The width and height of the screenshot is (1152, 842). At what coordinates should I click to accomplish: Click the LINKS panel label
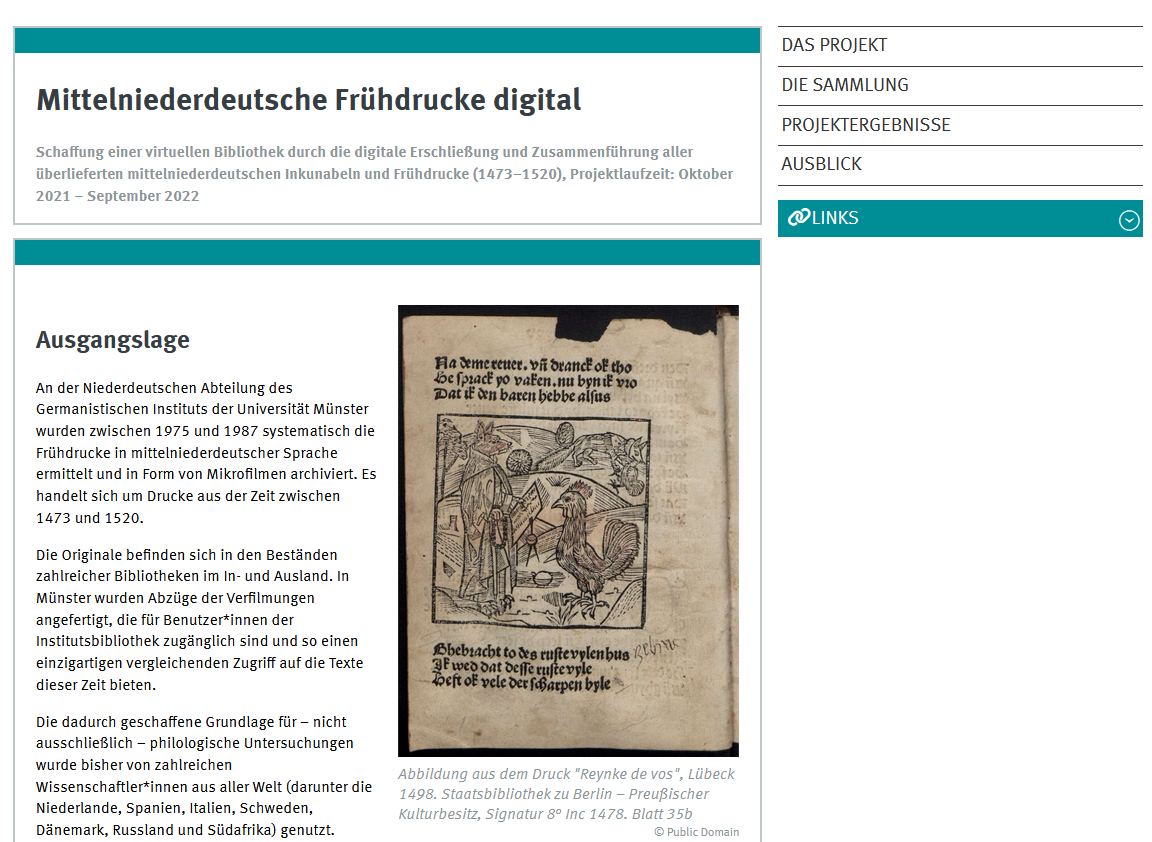[x=835, y=218]
